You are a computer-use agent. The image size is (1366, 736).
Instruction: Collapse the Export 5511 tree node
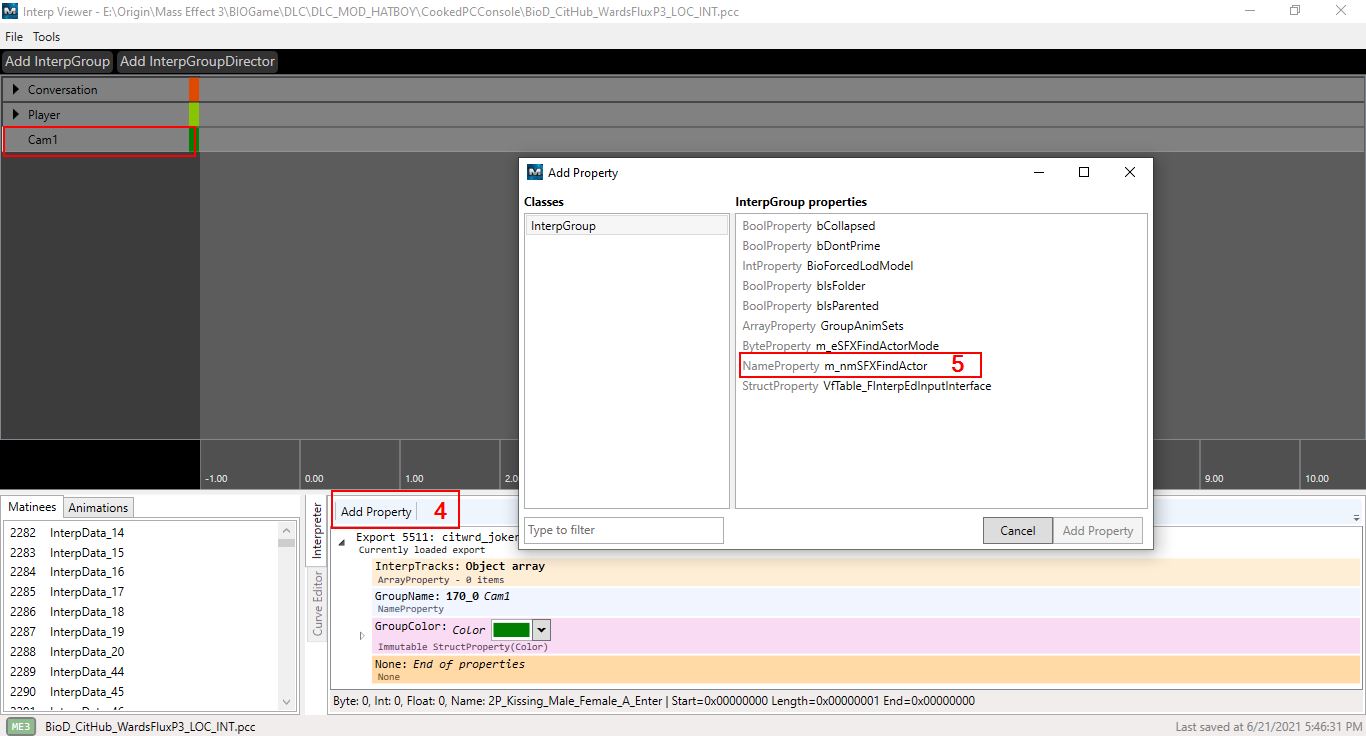coord(342,542)
